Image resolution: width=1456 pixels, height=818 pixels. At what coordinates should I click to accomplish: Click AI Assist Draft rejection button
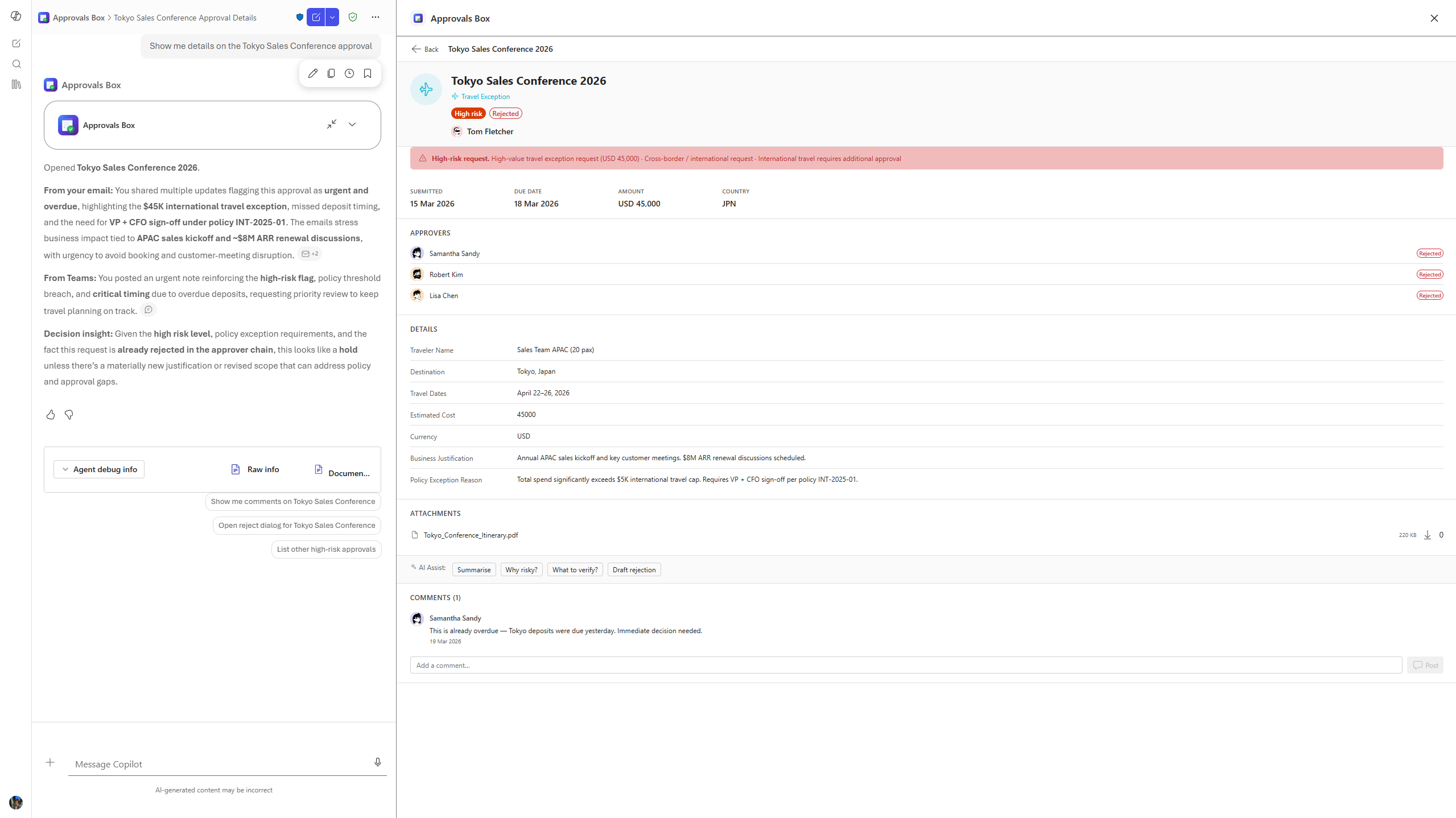click(x=634, y=569)
